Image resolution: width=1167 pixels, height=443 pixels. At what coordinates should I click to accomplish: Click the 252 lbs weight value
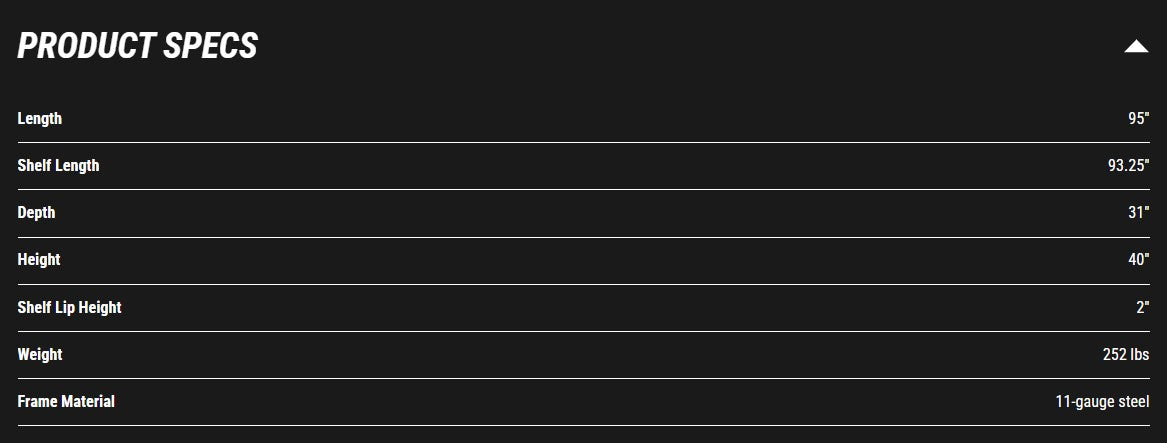(1125, 354)
